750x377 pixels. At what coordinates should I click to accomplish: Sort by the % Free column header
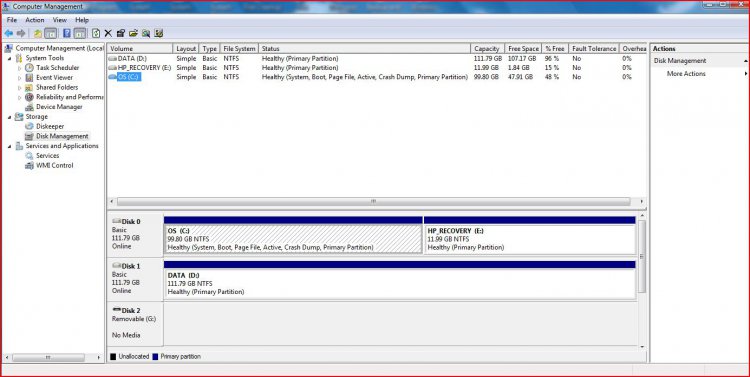coord(555,49)
